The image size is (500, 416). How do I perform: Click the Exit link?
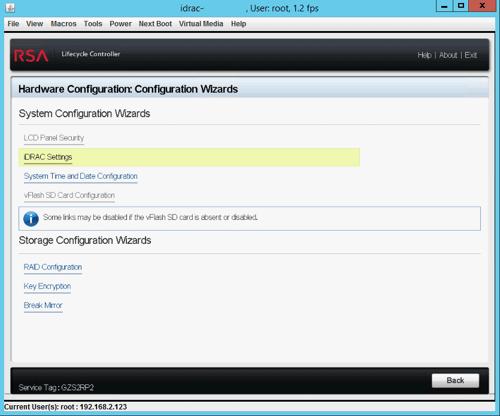(471, 55)
